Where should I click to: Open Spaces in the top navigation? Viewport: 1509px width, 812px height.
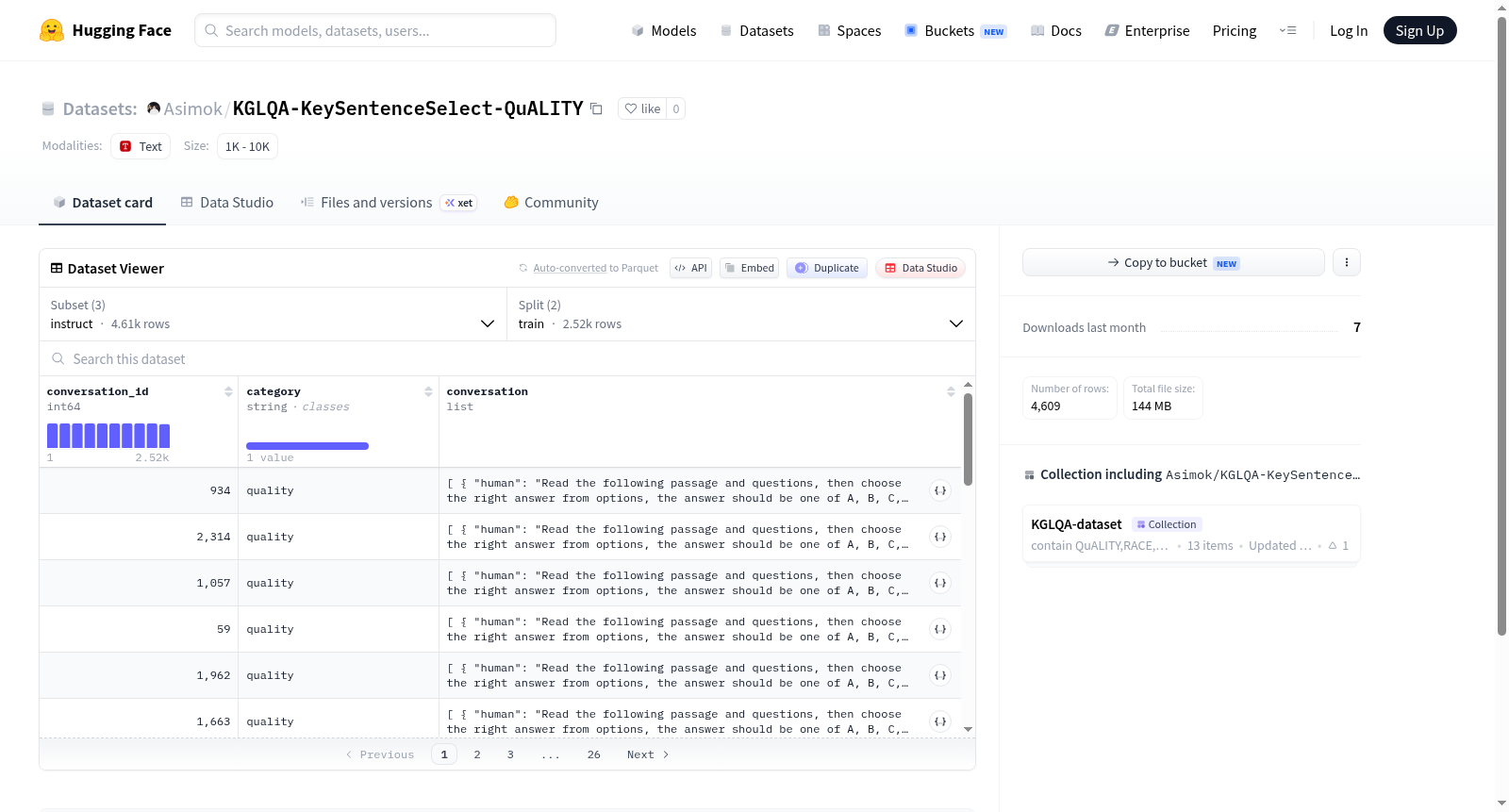coord(850,30)
